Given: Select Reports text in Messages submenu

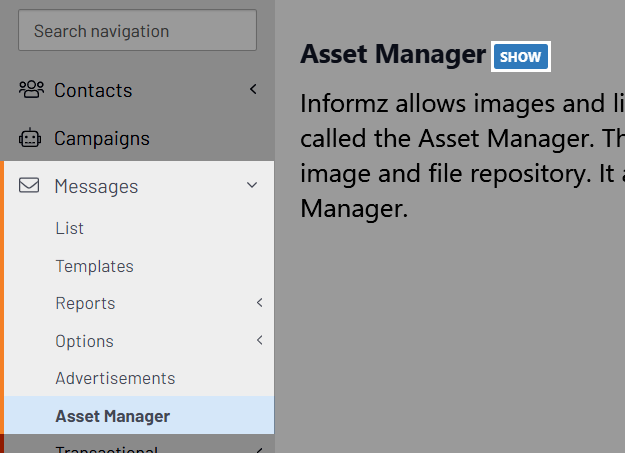Looking at the screenshot, I should point(85,303).
